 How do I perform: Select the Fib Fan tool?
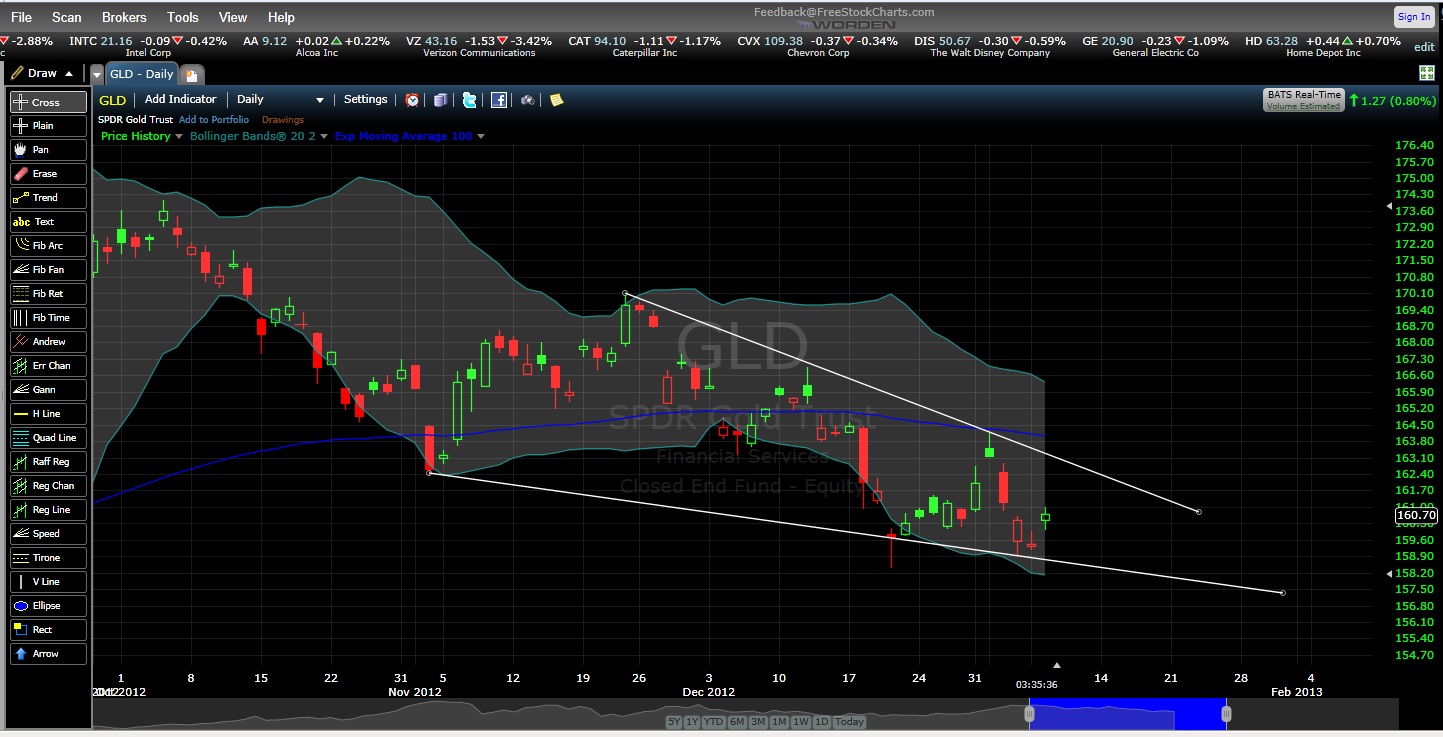pyautogui.click(x=48, y=270)
